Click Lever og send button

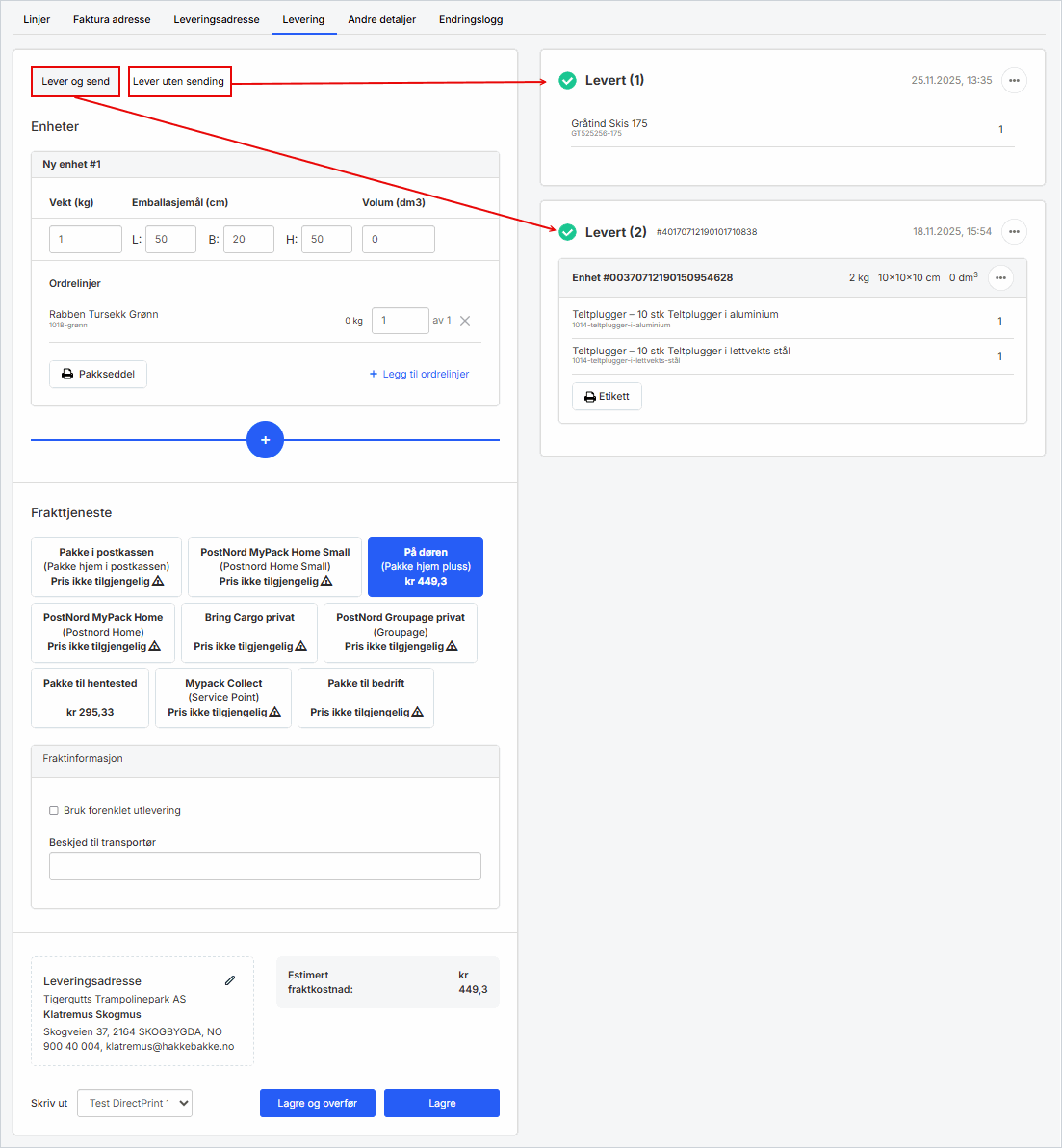pos(75,82)
